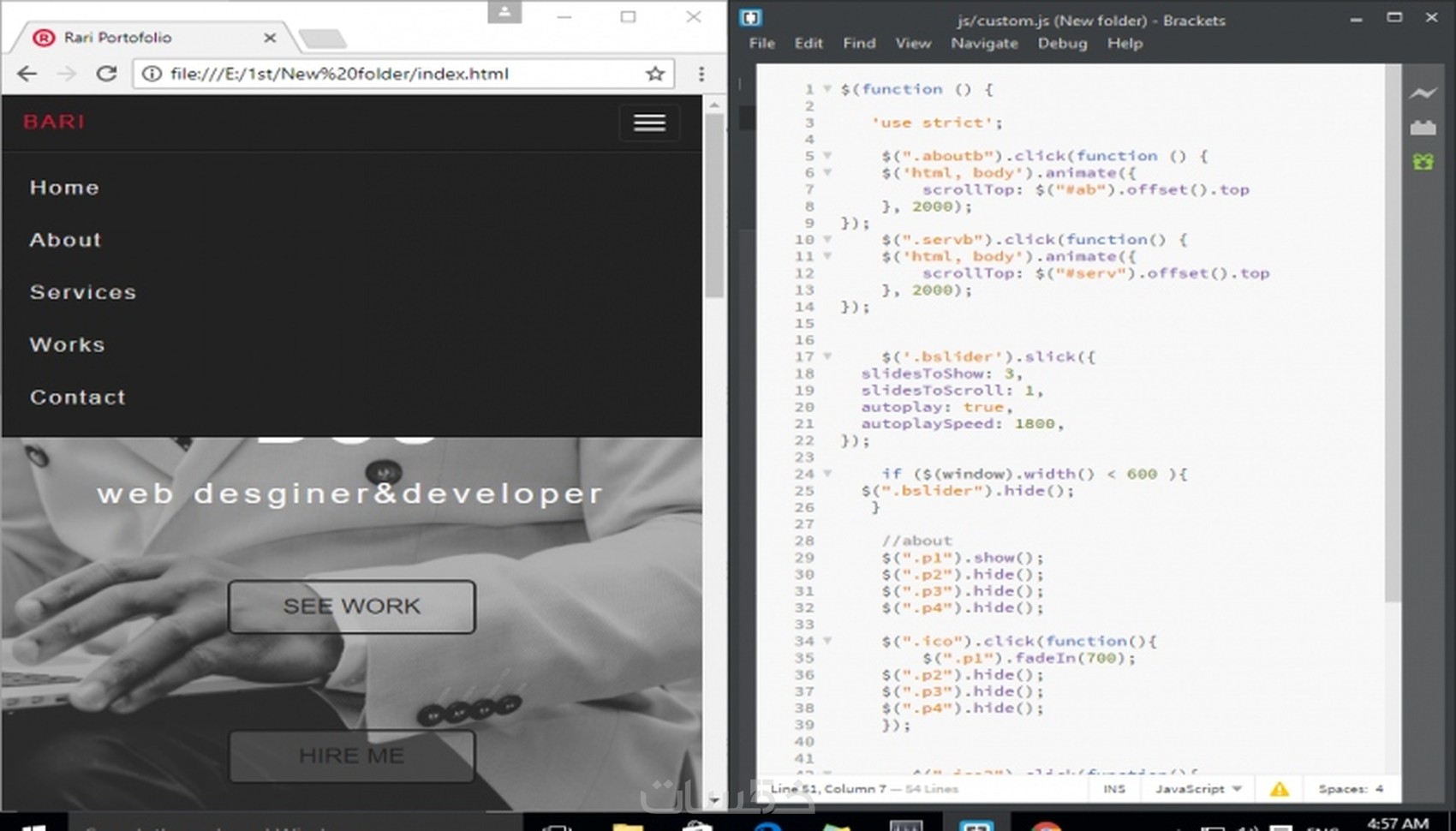
Task: Select the Rari Portfolio browser tab
Action: (x=120, y=38)
